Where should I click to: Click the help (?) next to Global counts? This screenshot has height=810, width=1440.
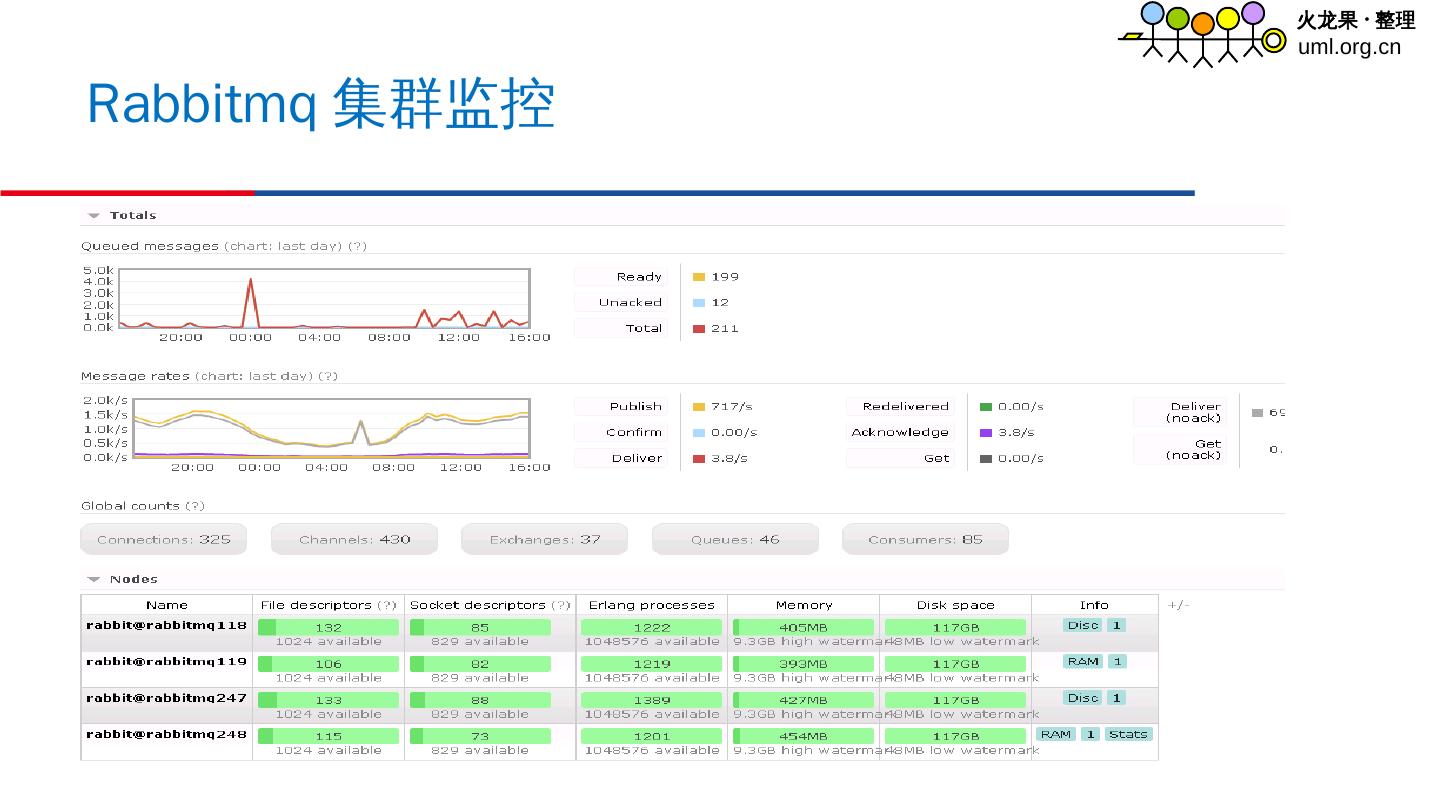(196, 506)
